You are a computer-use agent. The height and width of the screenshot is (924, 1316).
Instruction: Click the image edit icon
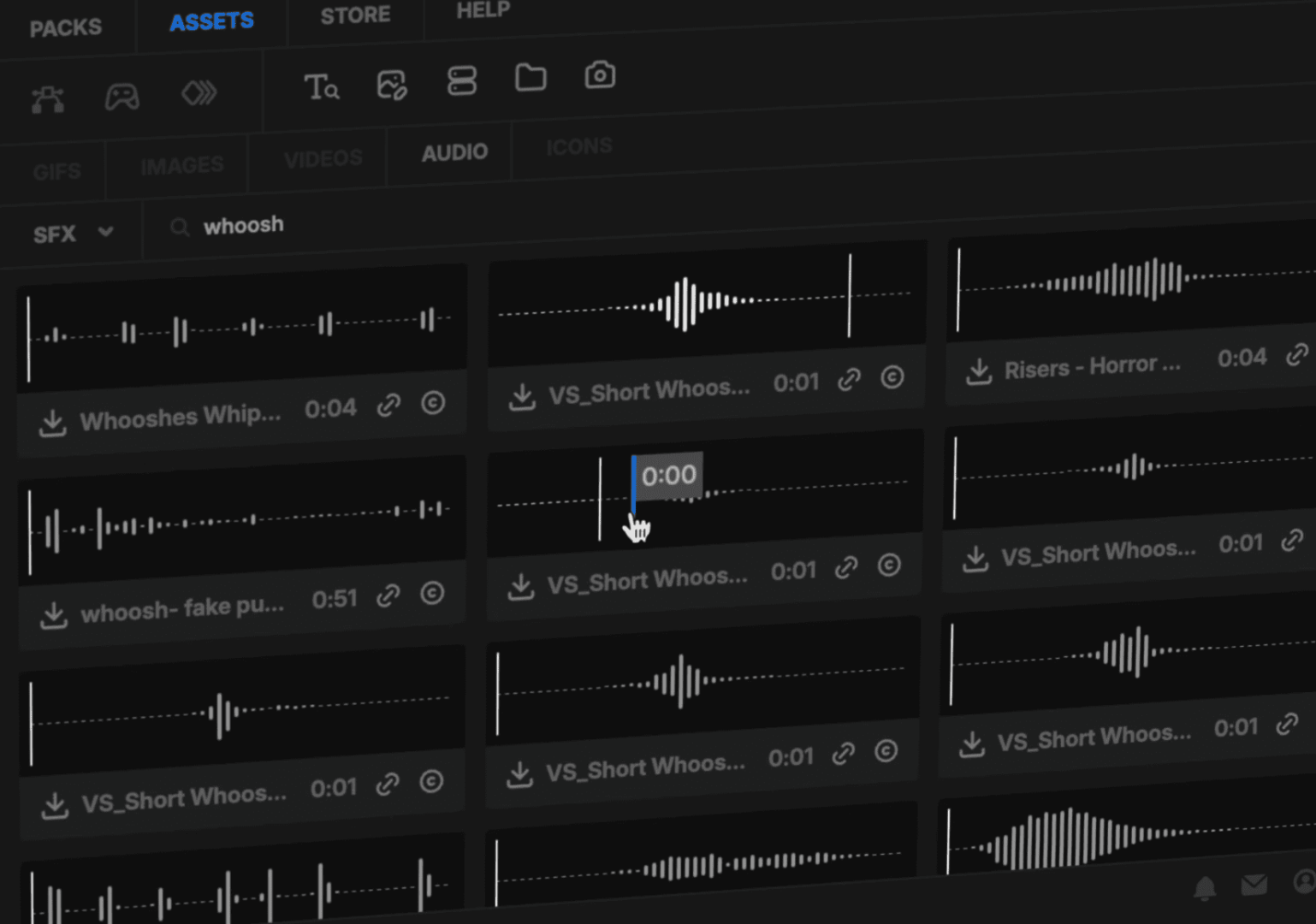pyautogui.click(x=392, y=85)
